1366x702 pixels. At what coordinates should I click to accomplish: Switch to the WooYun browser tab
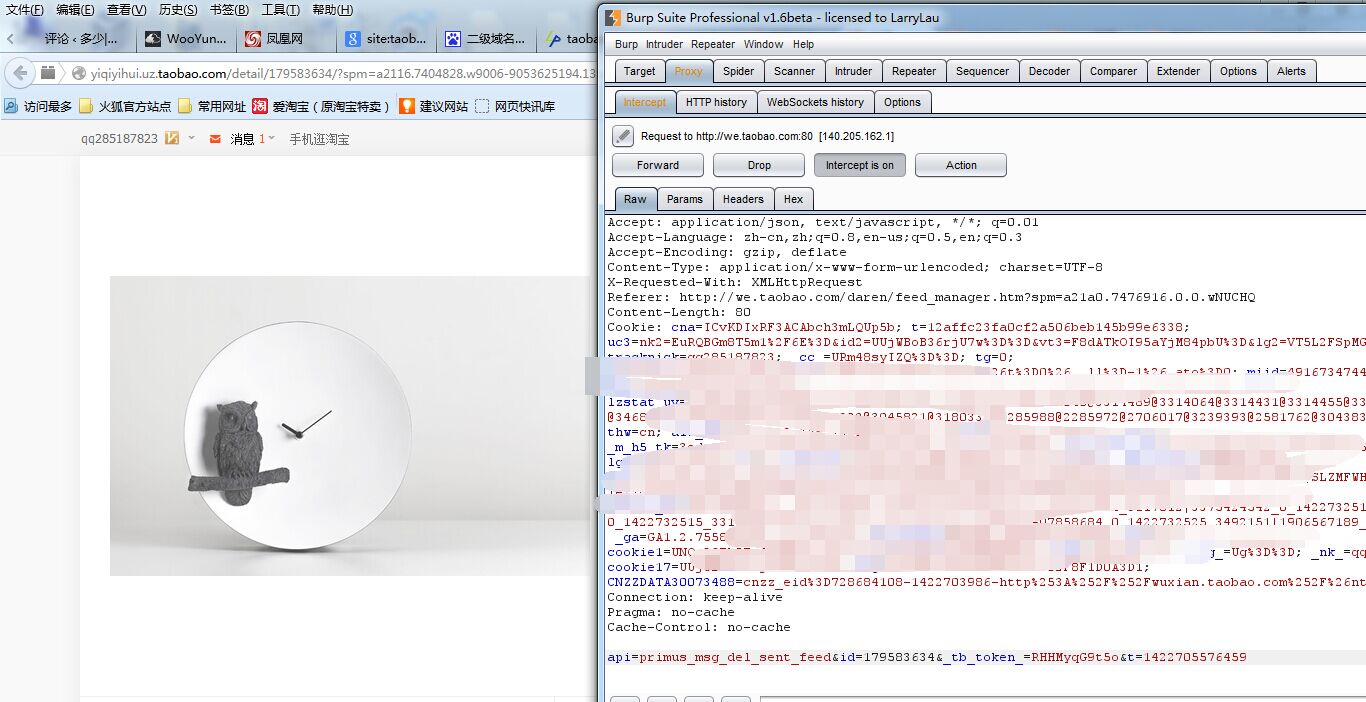tap(186, 39)
